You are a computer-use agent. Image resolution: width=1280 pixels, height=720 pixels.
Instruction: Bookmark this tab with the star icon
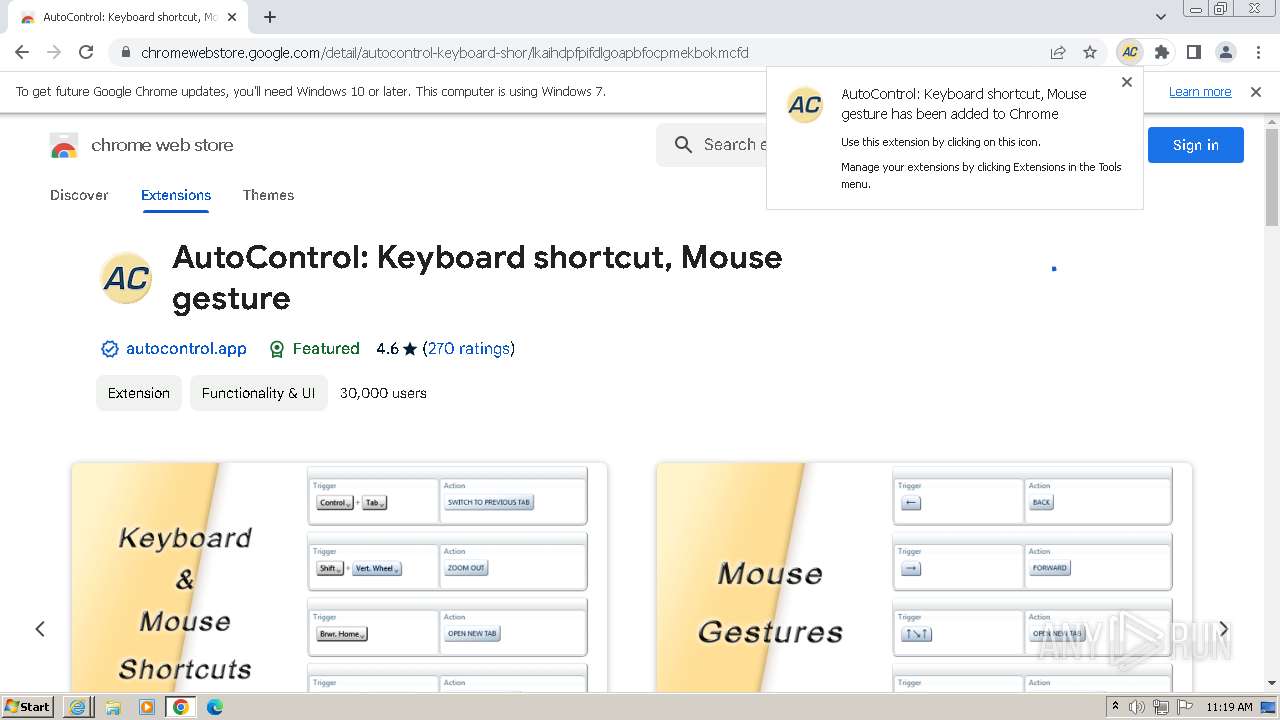tap(1090, 52)
